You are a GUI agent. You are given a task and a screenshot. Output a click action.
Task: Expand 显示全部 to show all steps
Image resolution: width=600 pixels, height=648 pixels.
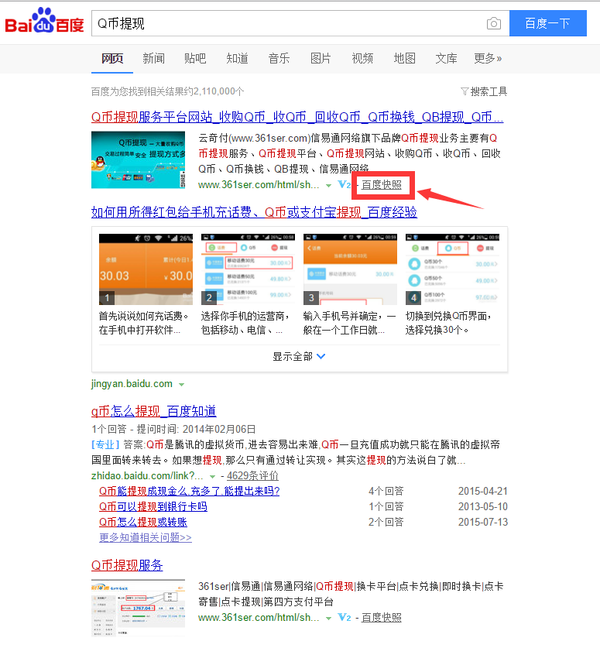click(299, 356)
